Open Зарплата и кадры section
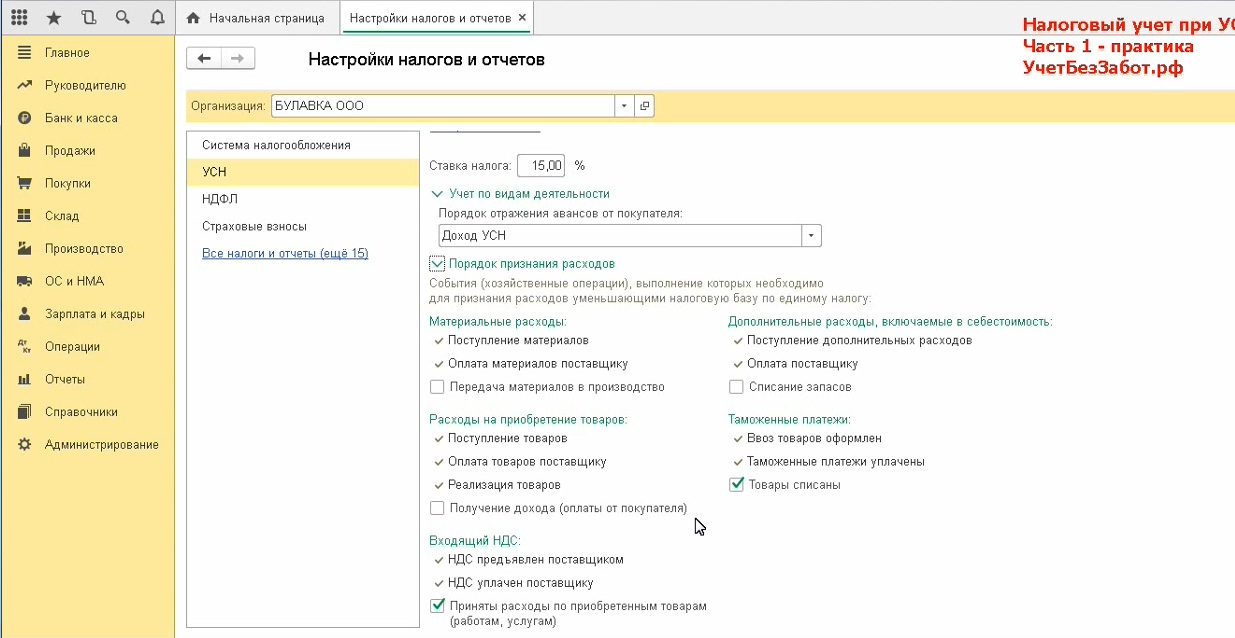Image resolution: width=1235 pixels, height=638 pixels. point(94,314)
